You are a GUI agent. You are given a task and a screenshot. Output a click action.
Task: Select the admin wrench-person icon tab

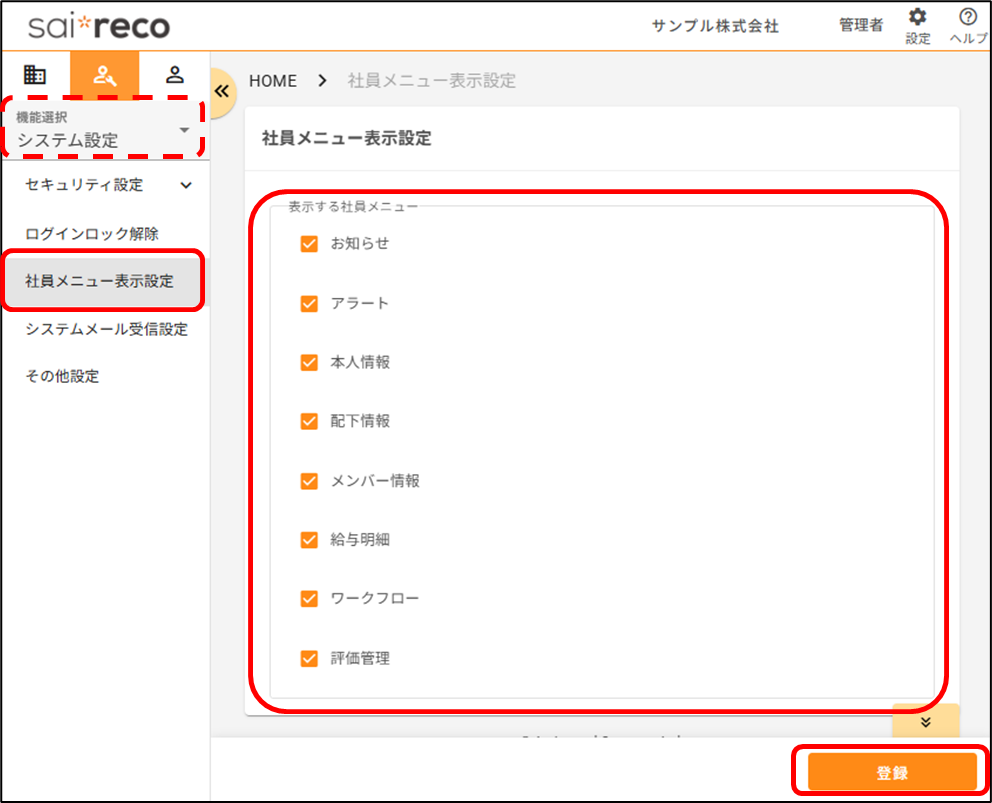point(104,74)
